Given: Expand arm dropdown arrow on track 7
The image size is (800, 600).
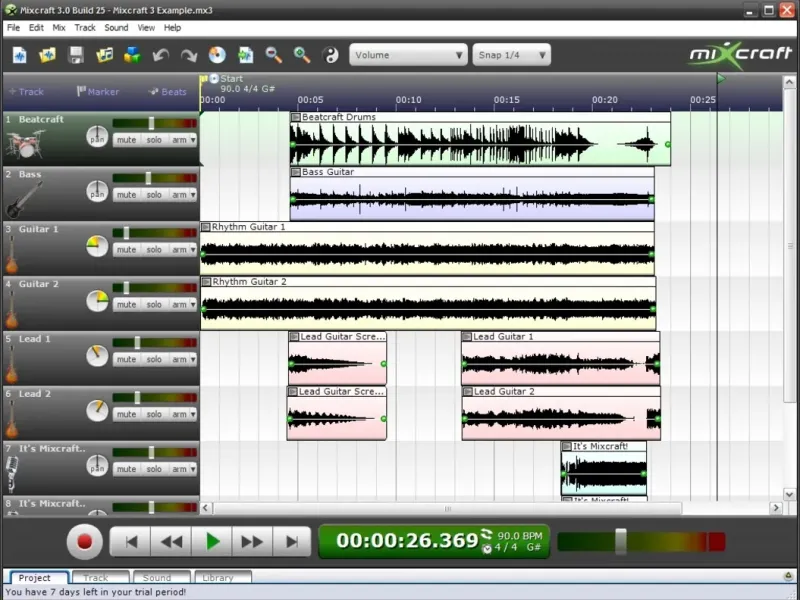Looking at the screenshot, I should [x=193, y=469].
